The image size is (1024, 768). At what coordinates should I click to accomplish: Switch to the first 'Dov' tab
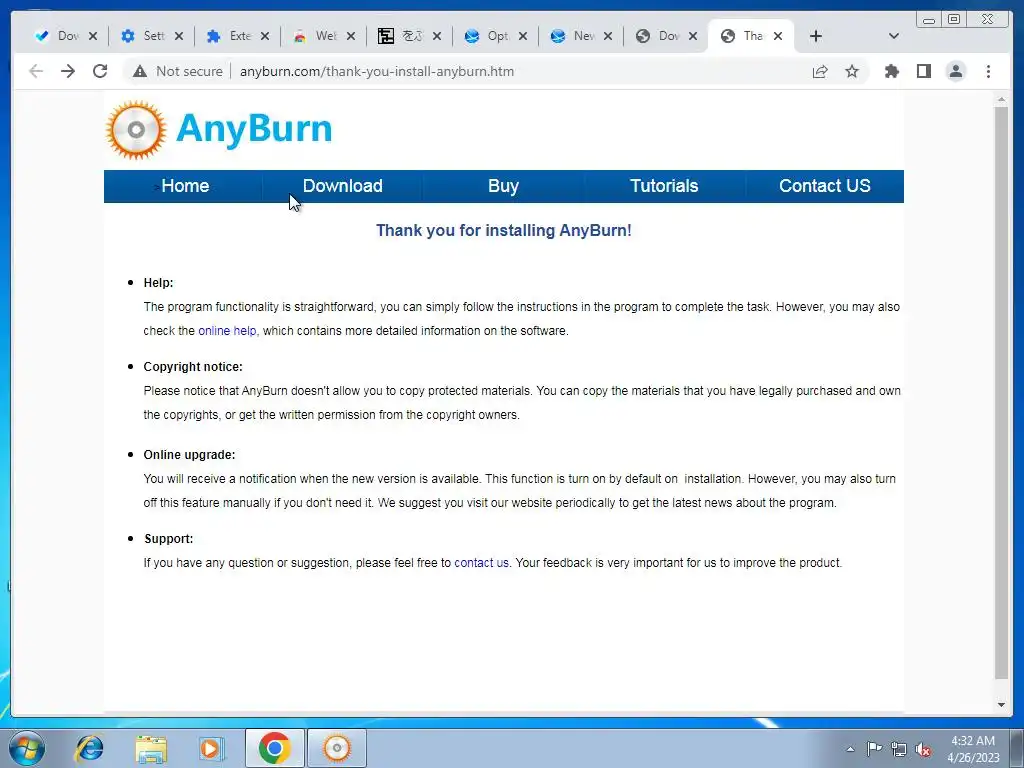coord(59,36)
